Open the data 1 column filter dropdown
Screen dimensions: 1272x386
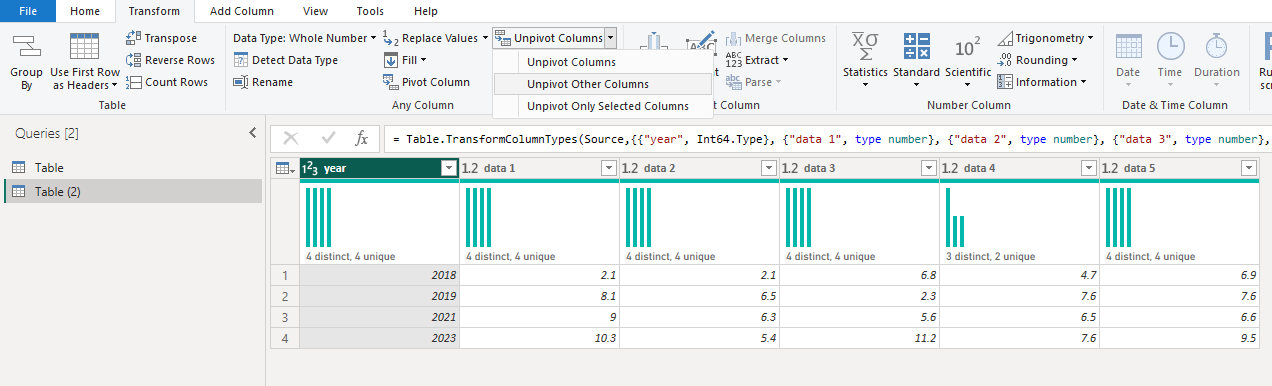tap(608, 169)
